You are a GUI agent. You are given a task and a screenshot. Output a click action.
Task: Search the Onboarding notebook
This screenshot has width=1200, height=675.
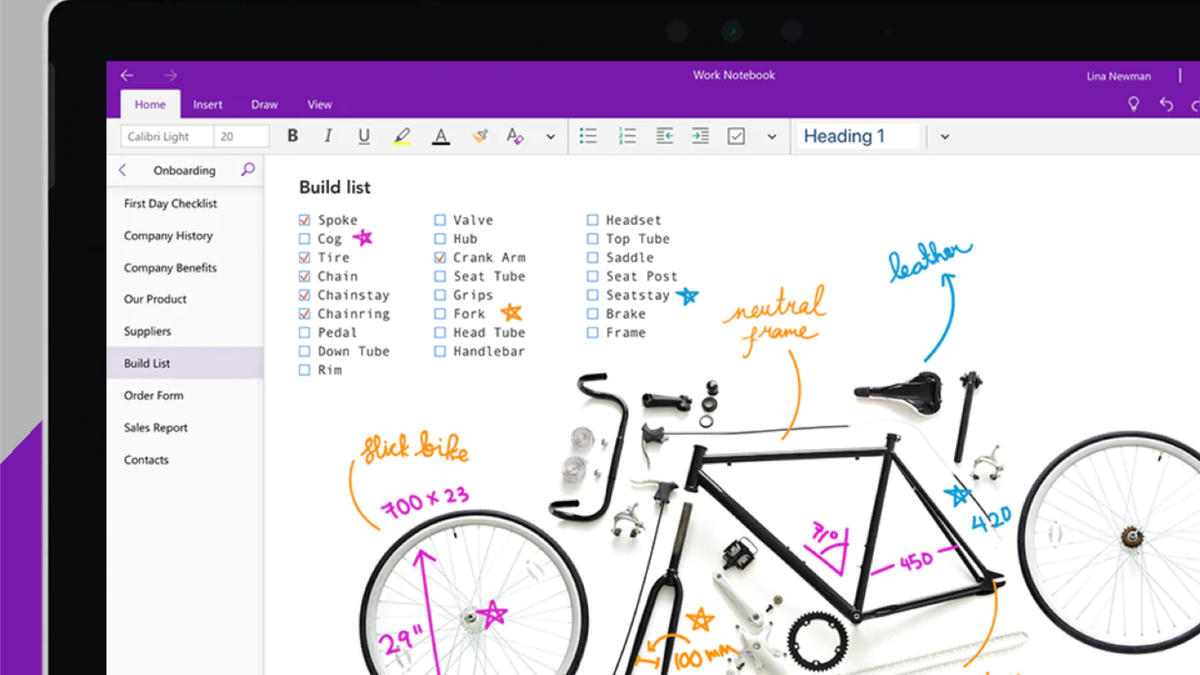pos(247,170)
